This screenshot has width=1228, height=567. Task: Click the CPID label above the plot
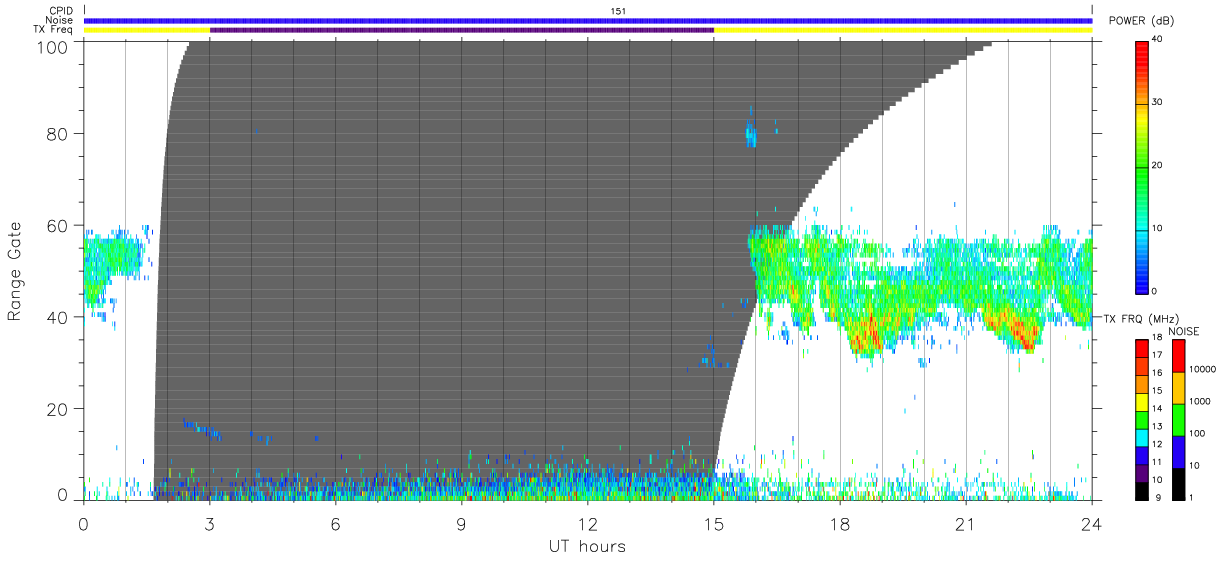(x=61, y=11)
